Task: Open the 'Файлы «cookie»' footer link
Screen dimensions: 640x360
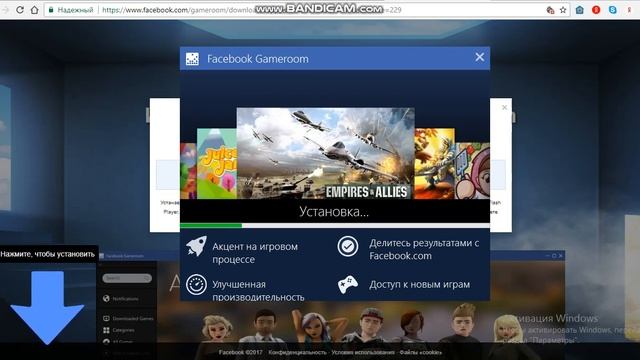Action: (x=420, y=352)
